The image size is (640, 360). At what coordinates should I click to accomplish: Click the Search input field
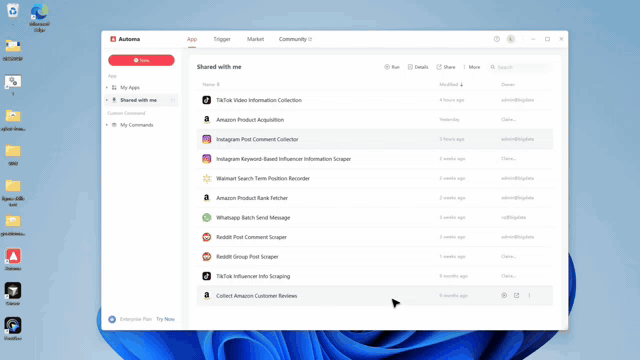[x=521, y=67]
